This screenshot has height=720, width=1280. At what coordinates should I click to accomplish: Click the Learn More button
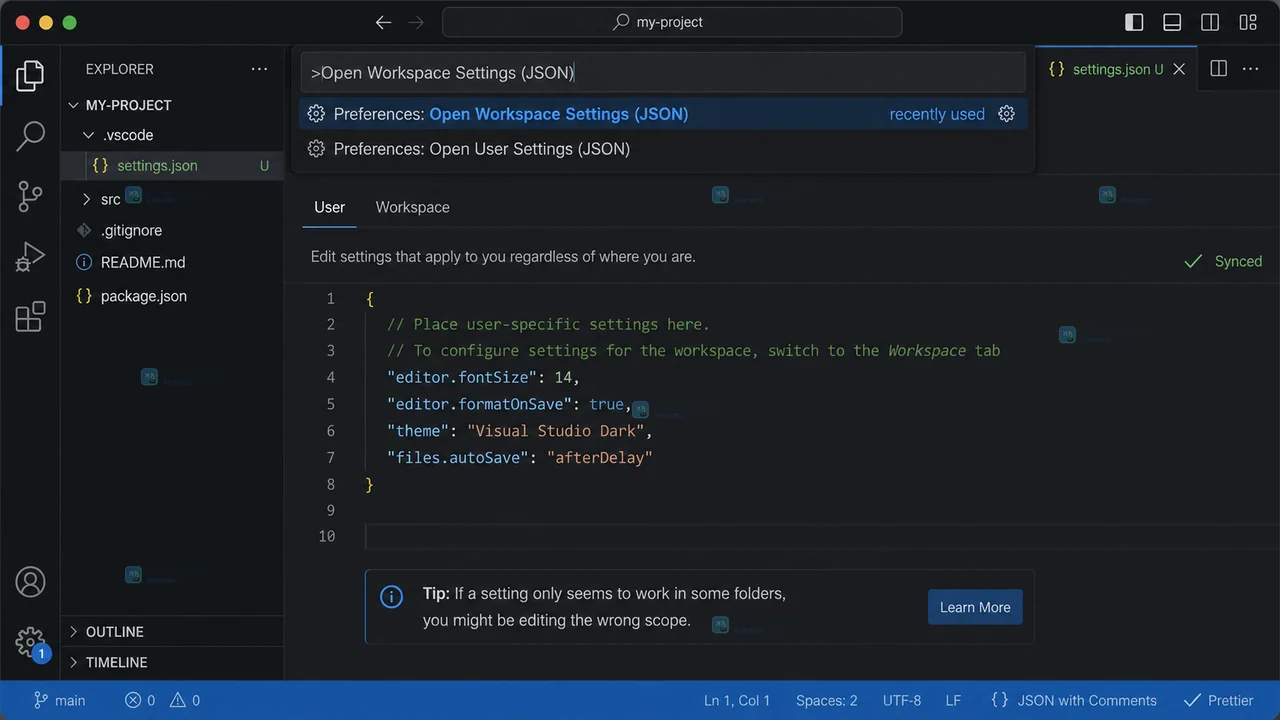pos(975,607)
